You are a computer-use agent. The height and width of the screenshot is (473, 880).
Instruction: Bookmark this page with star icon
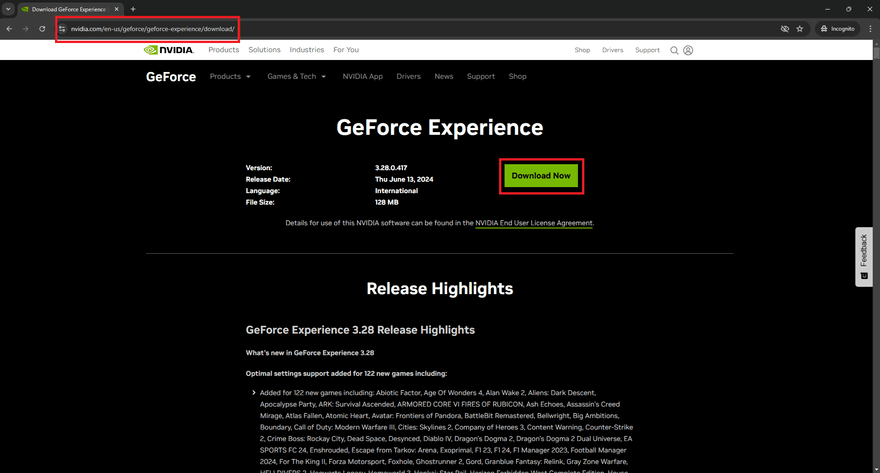[x=800, y=29]
